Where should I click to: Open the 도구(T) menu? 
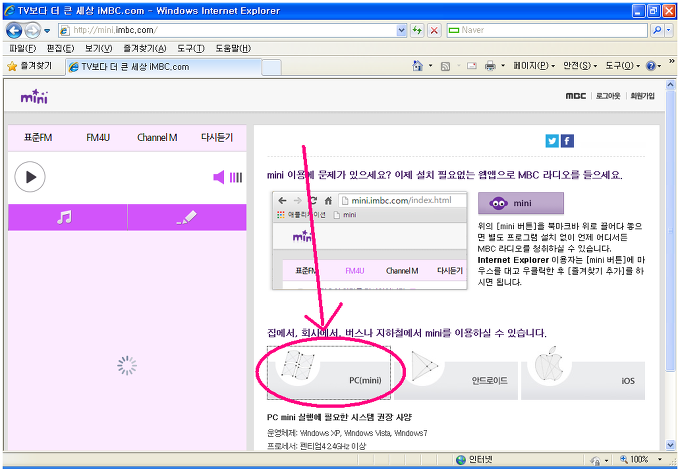(x=191, y=48)
